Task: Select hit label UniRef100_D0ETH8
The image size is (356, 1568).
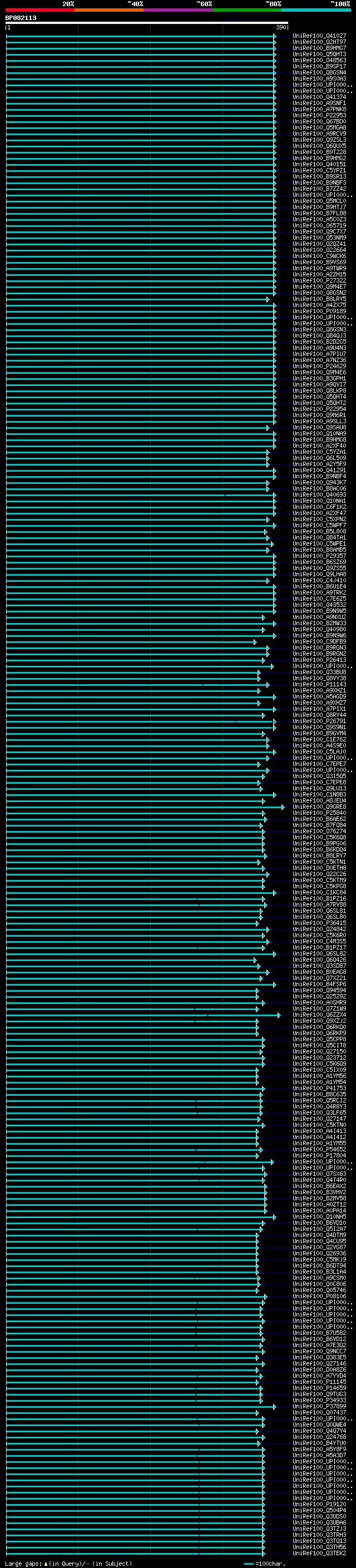Action: tap(319, 868)
